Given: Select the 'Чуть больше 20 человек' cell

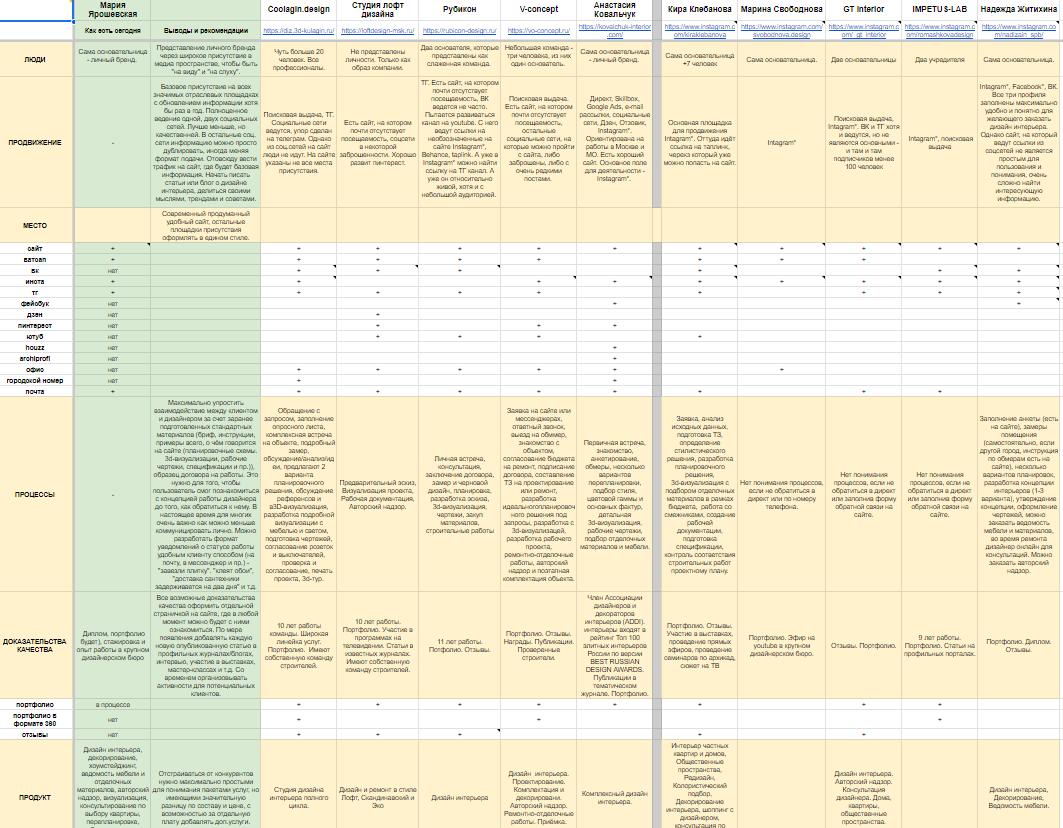Looking at the screenshot, I should 298,60.
